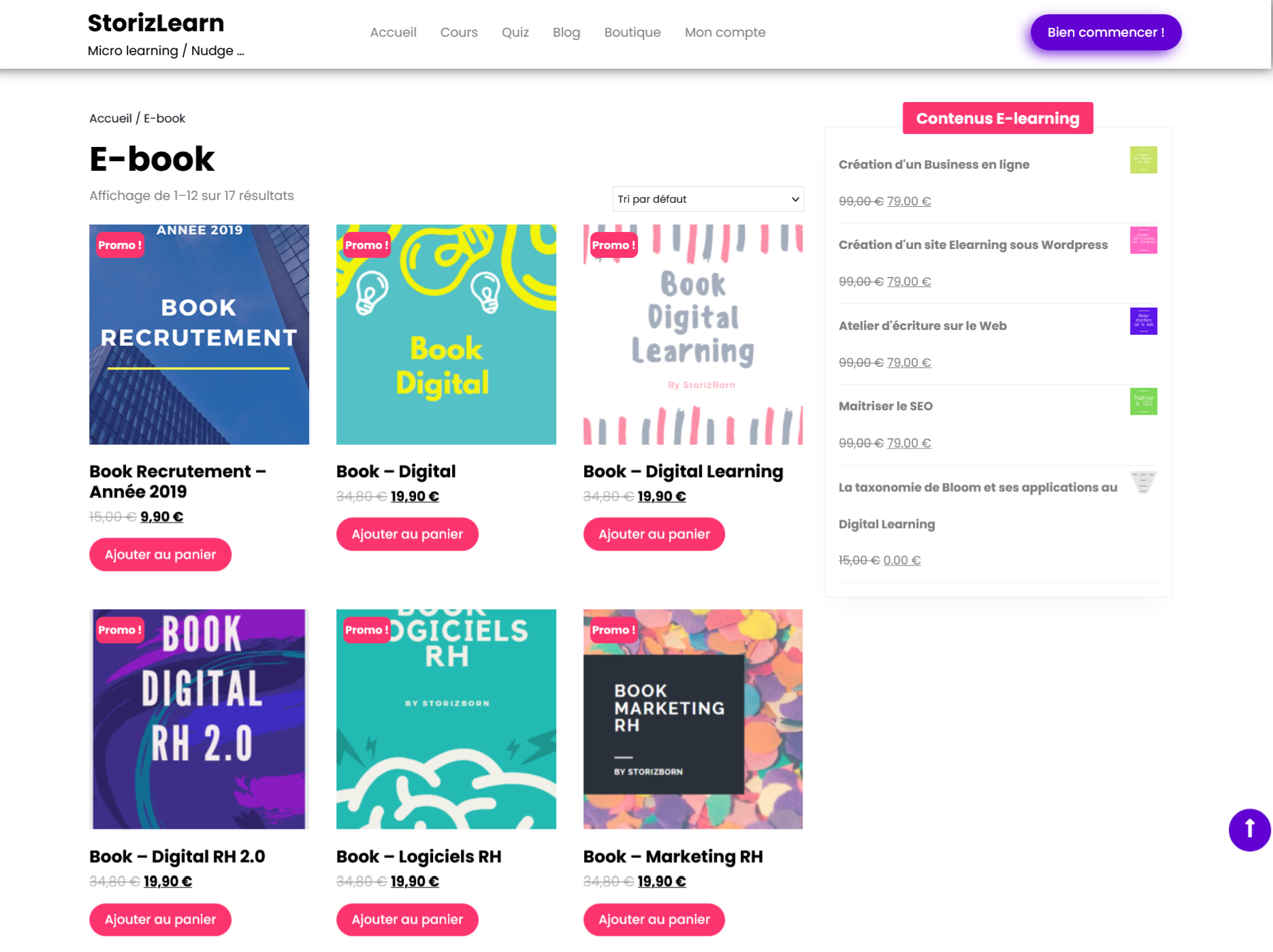Click the scroll-to-top arrow icon

point(1249,830)
